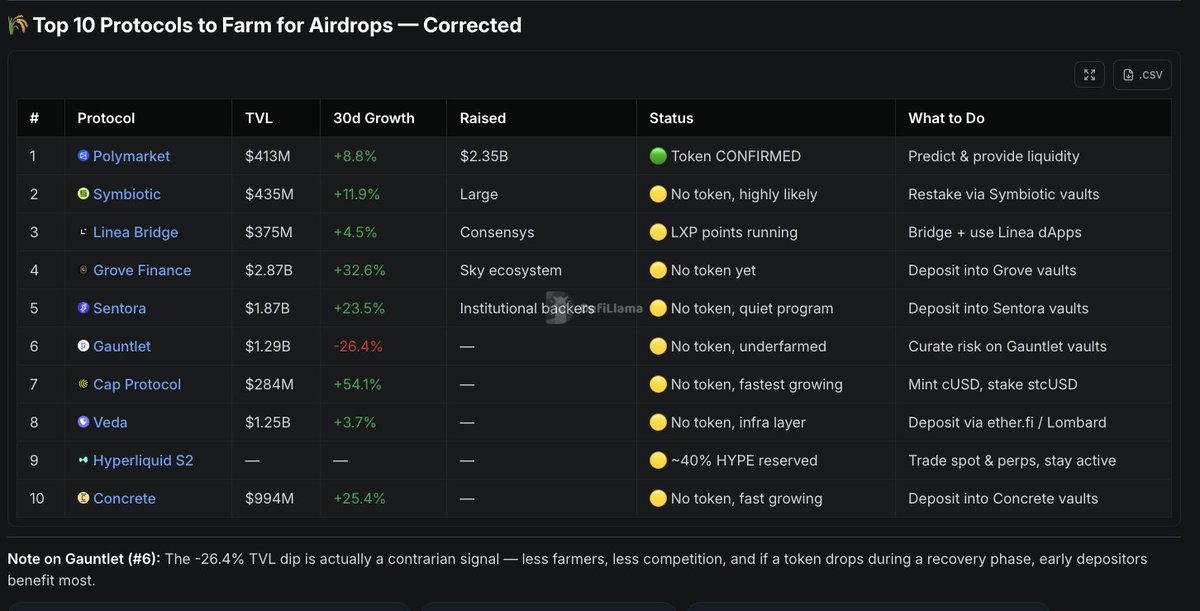1200x611 pixels.
Task: Open the Polymarket protocol link
Action: (x=131, y=156)
